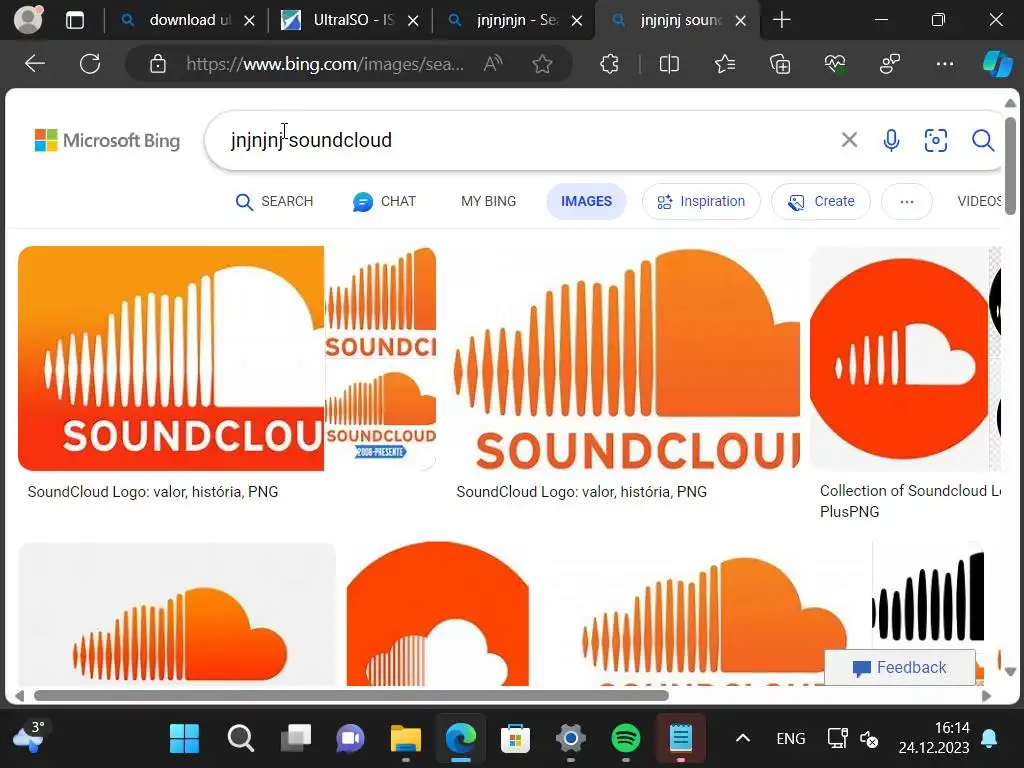Open round red SoundCloud icon image

pos(900,358)
